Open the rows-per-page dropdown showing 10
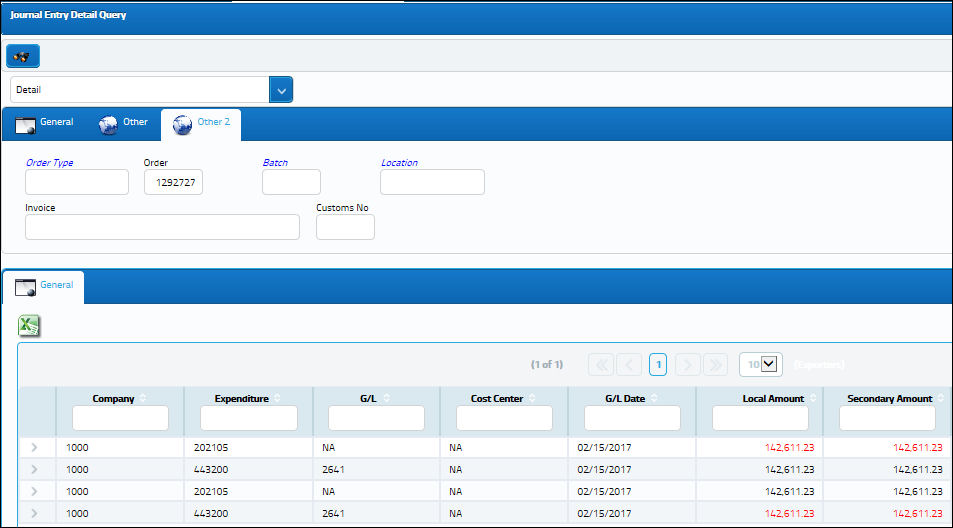The image size is (953, 528). (x=760, y=365)
